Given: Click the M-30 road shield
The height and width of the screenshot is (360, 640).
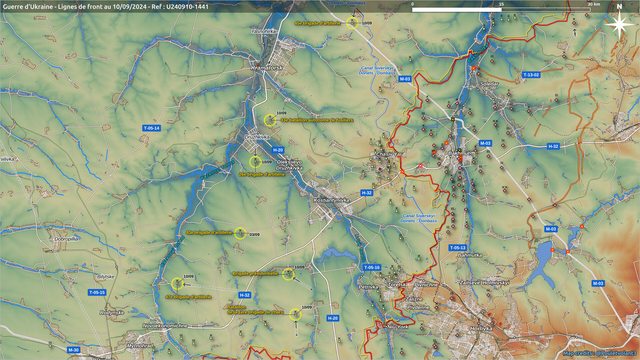Looking at the screenshot, I should click(73, 350).
